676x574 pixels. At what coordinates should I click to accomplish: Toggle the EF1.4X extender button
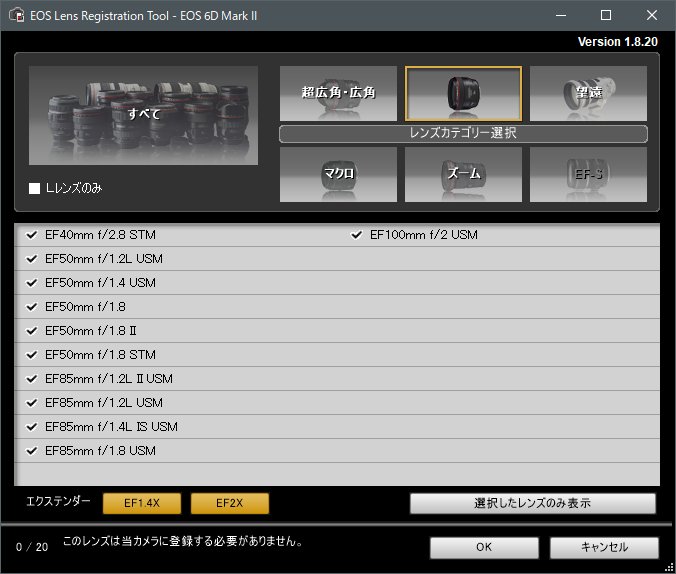[142, 503]
